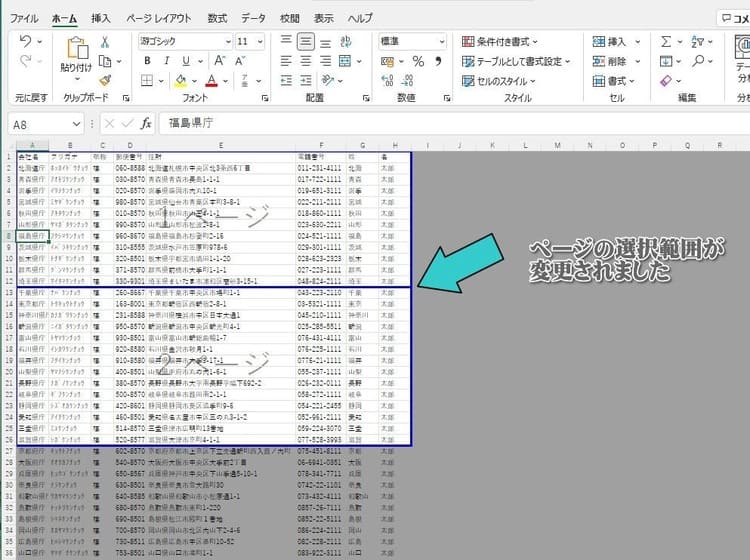The height and width of the screenshot is (560, 750).
Task: Click Merge and Center icon
Action: [345, 61]
